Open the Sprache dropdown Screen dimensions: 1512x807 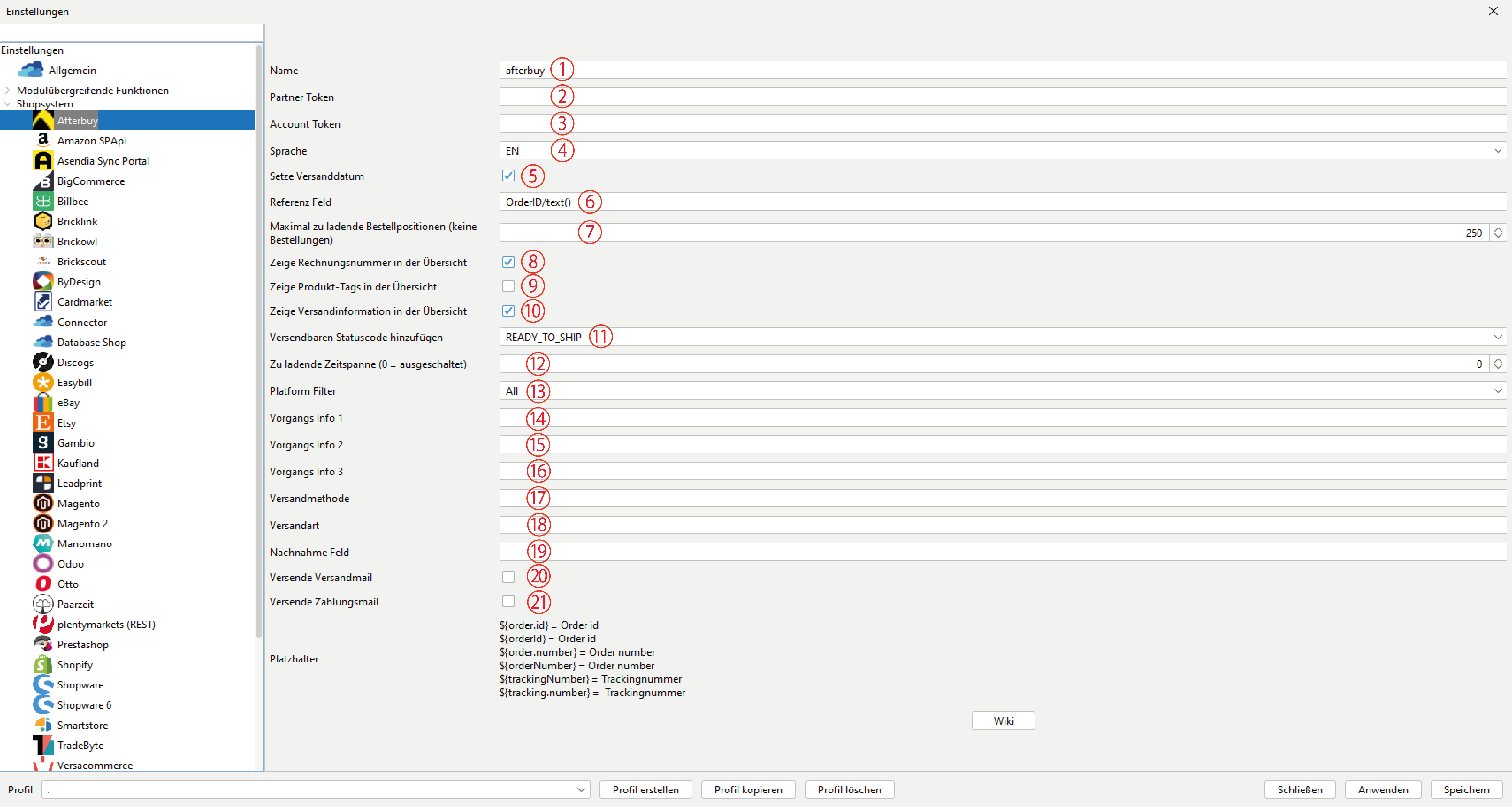(1003, 151)
